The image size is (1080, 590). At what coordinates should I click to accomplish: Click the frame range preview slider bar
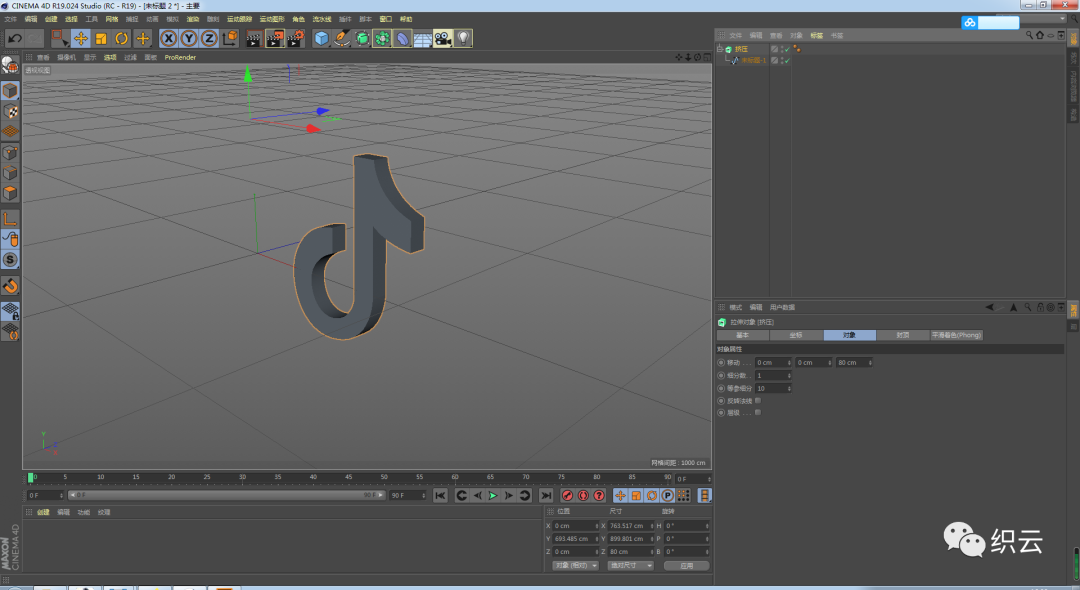[227, 495]
